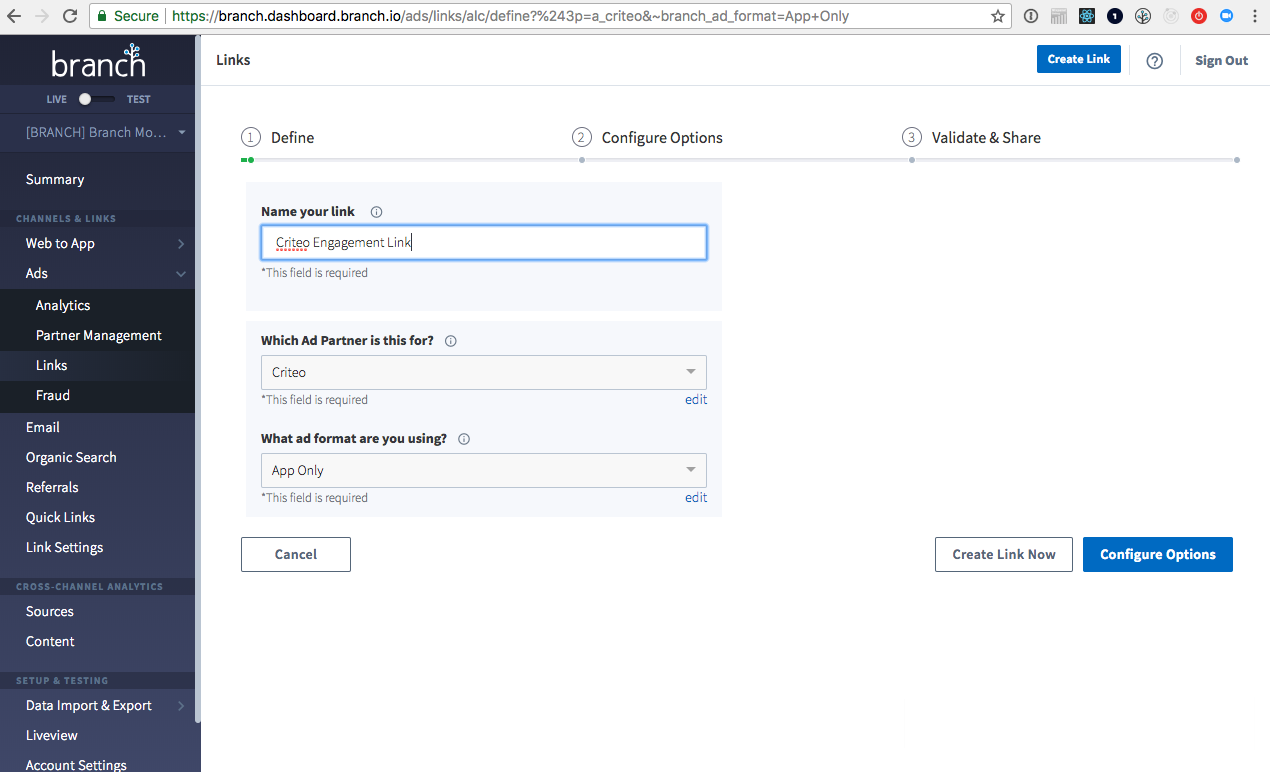This screenshot has width=1270, height=772.
Task: Go back with the browser back arrow
Action: [x=15, y=16]
